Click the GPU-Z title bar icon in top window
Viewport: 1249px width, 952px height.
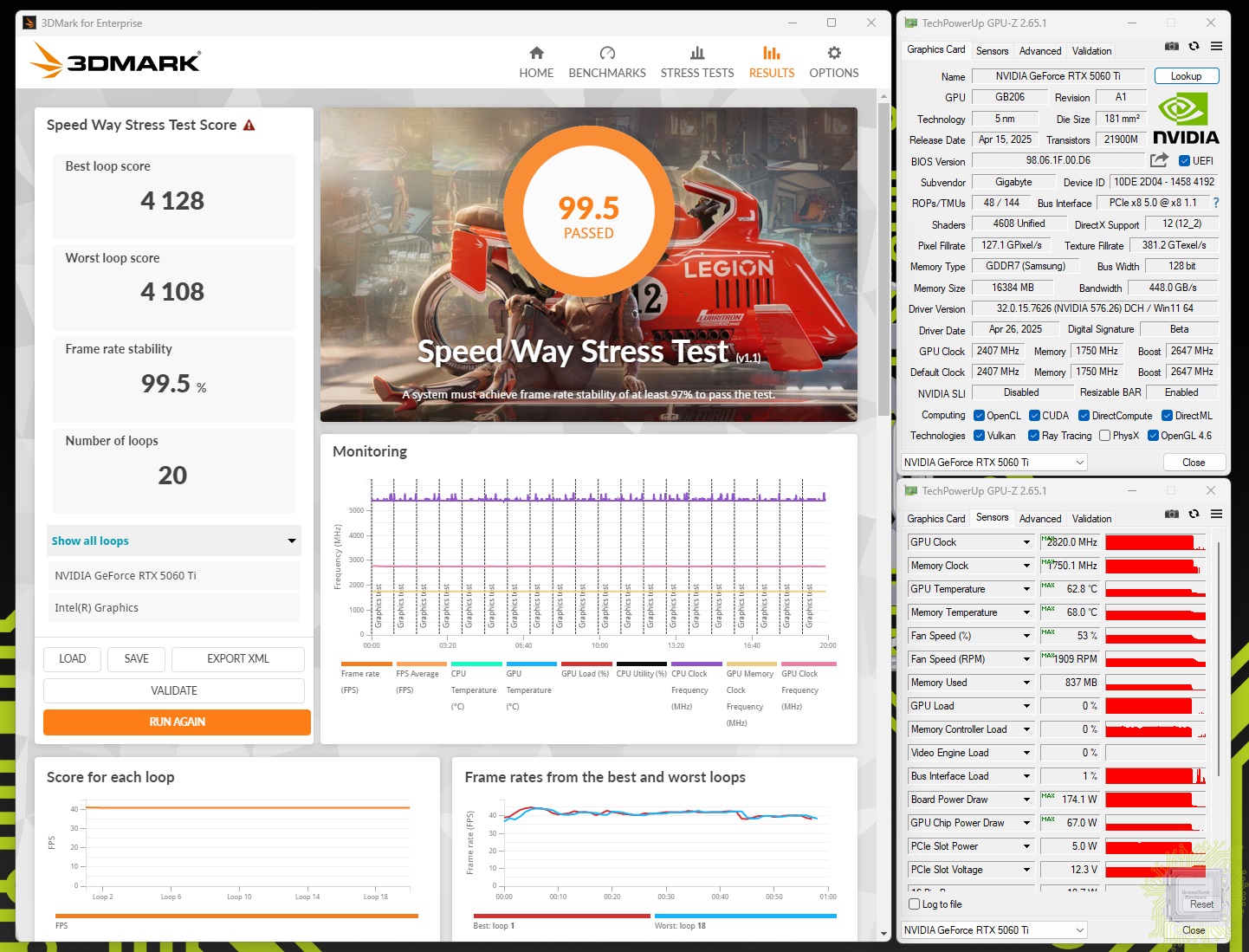click(910, 23)
